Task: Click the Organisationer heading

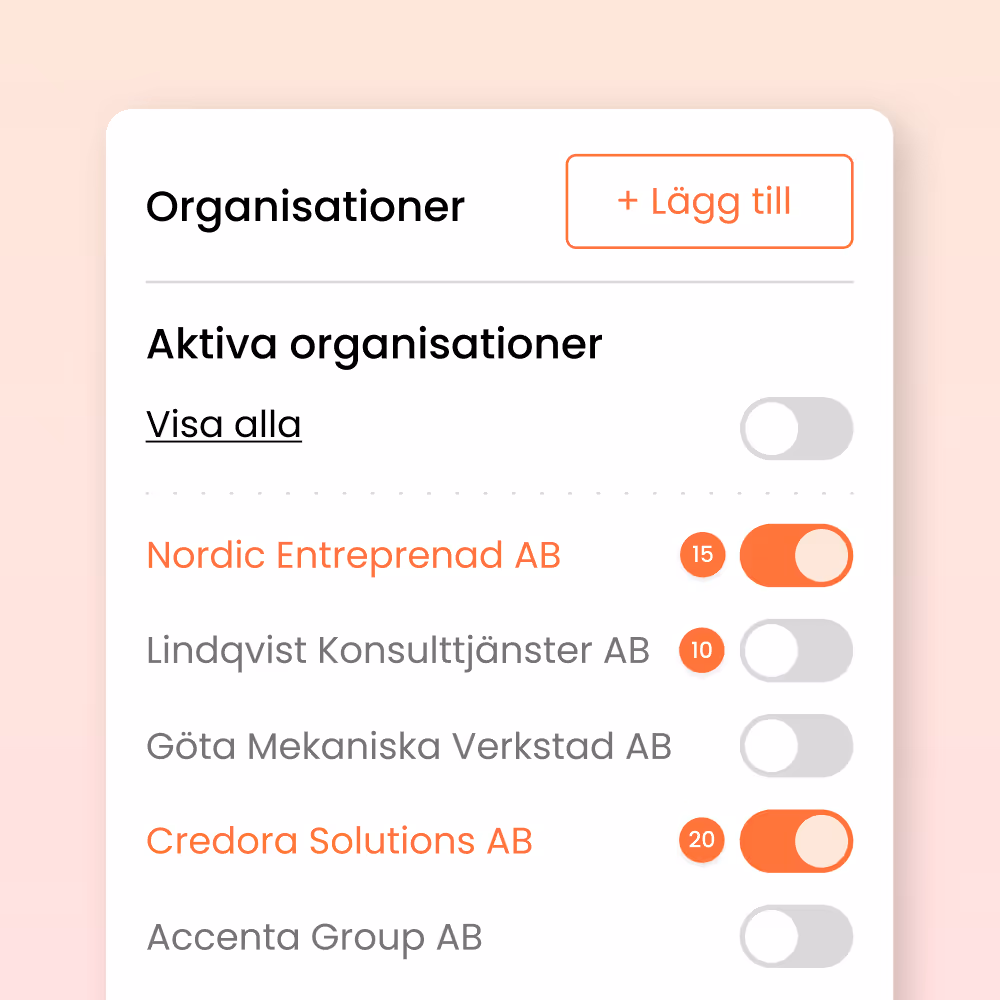Action: click(305, 206)
